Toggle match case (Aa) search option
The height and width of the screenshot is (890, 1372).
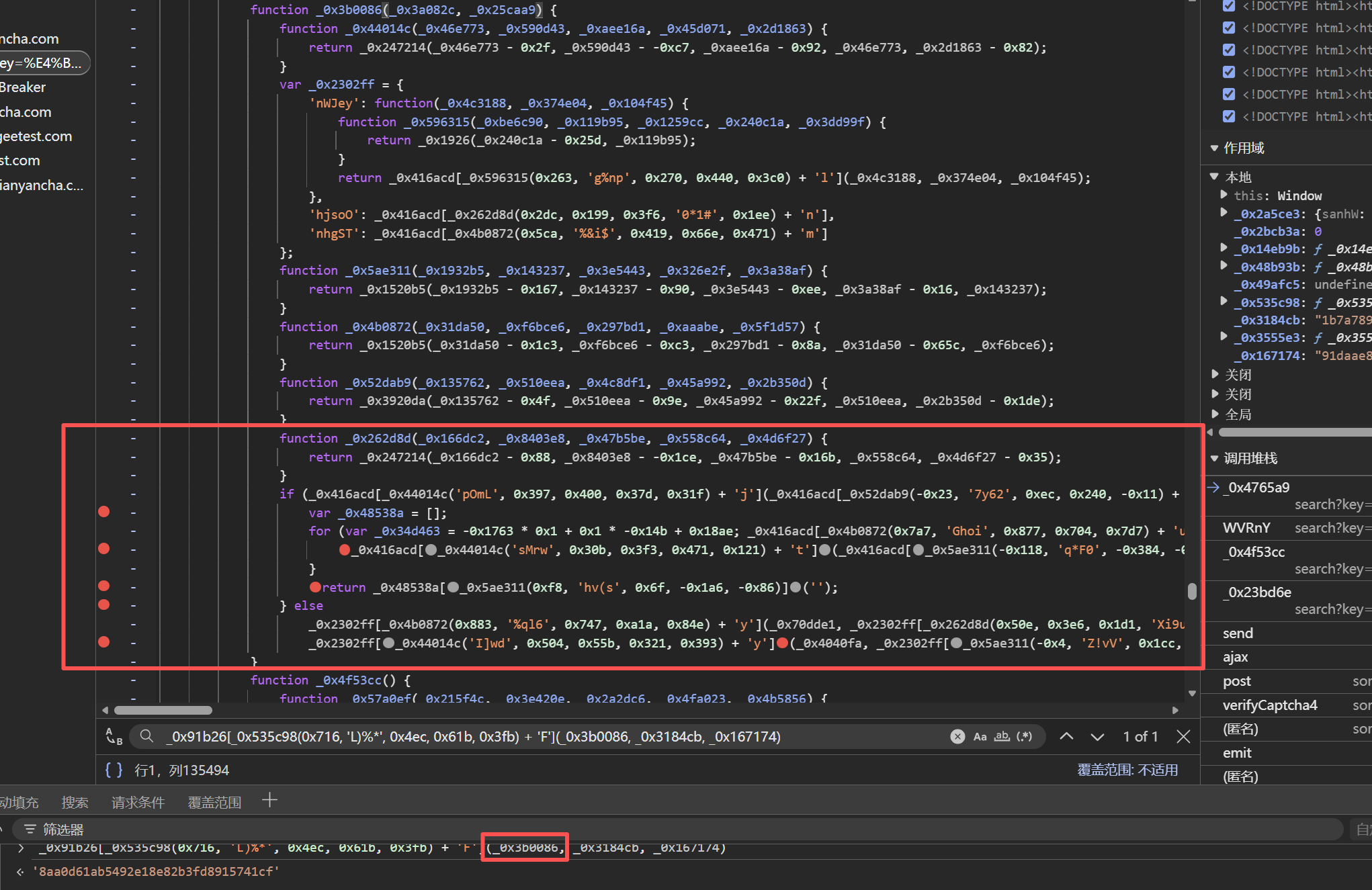point(980,737)
